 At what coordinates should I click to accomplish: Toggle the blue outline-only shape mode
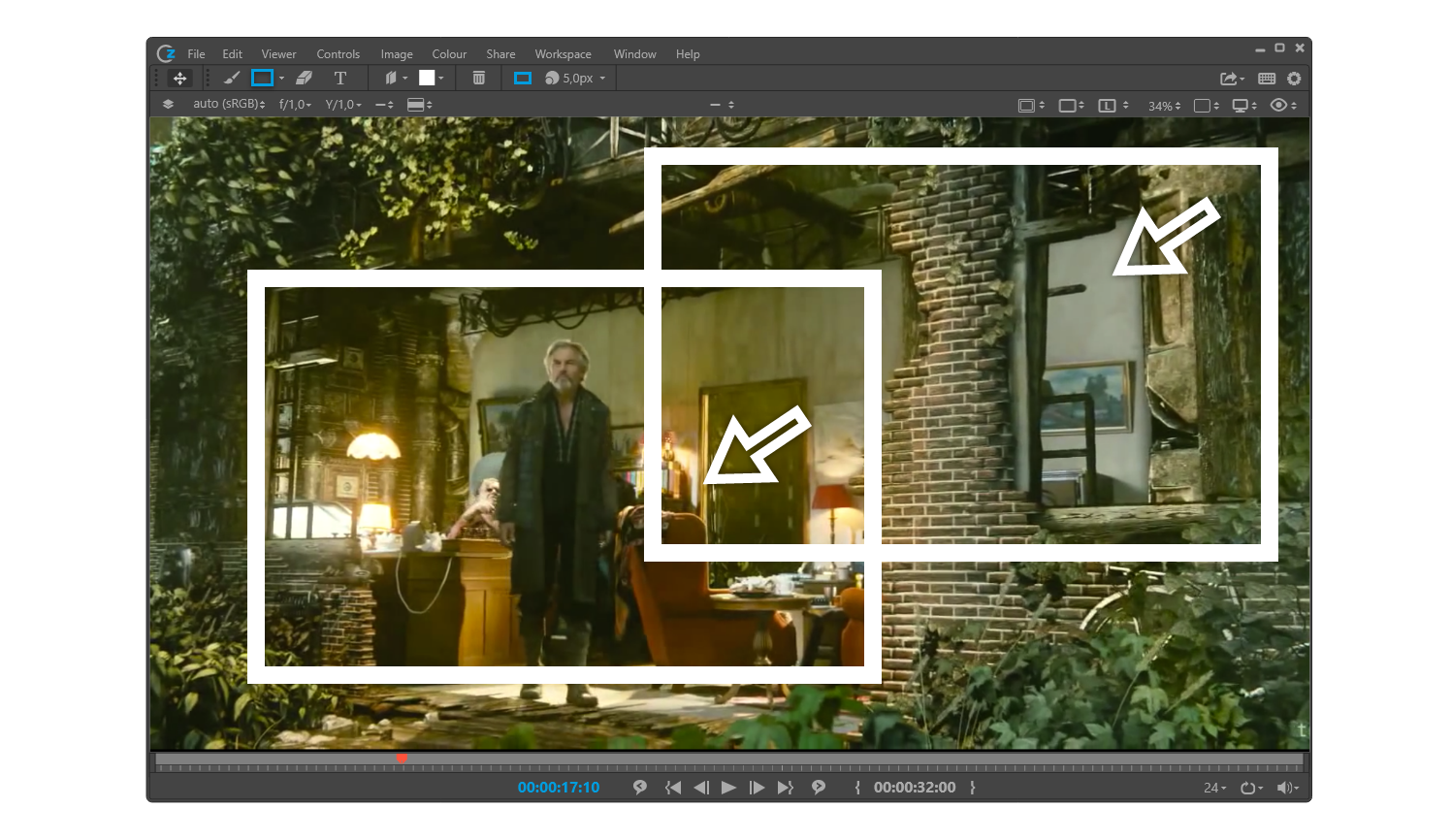coord(523,79)
